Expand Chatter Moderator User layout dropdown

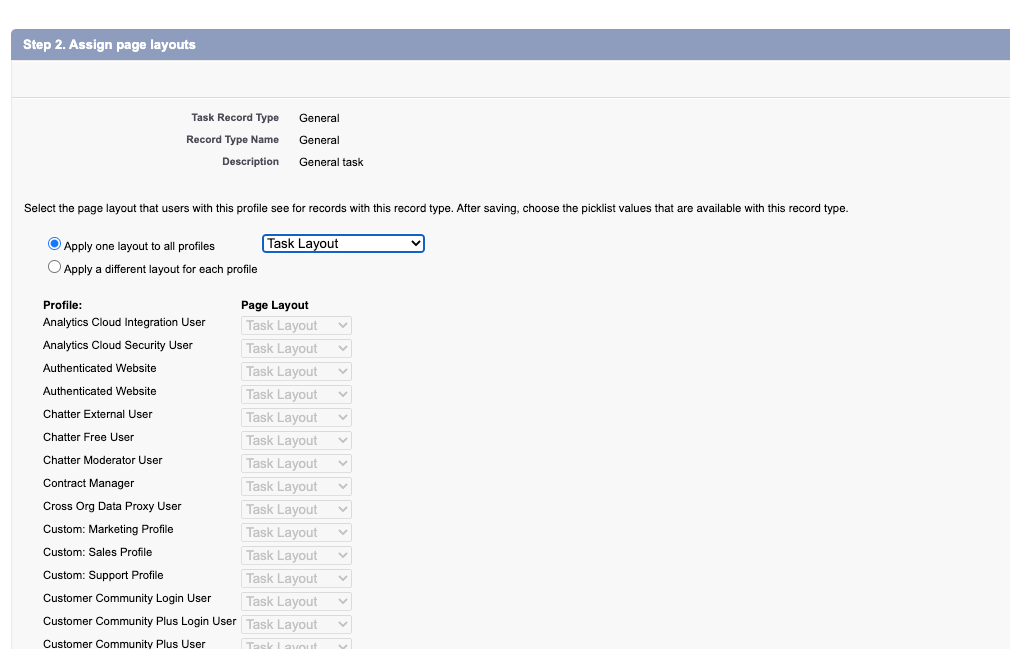click(x=296, y=464)
